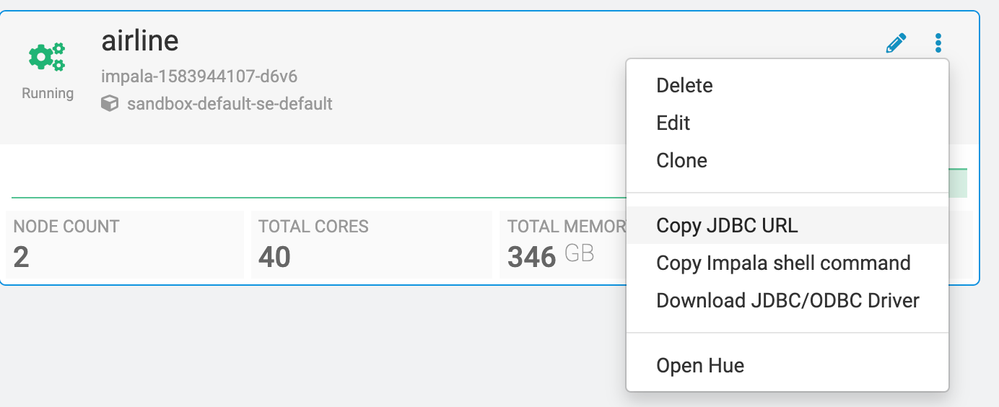
Task: Click the green gears Running status icon
Action: pyautogui.click(x=47, y=59)
